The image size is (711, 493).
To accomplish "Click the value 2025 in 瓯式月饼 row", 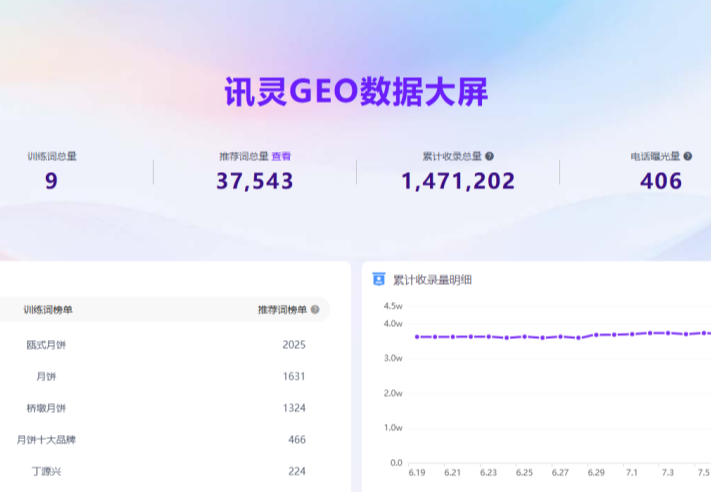I will click(294, 345).
